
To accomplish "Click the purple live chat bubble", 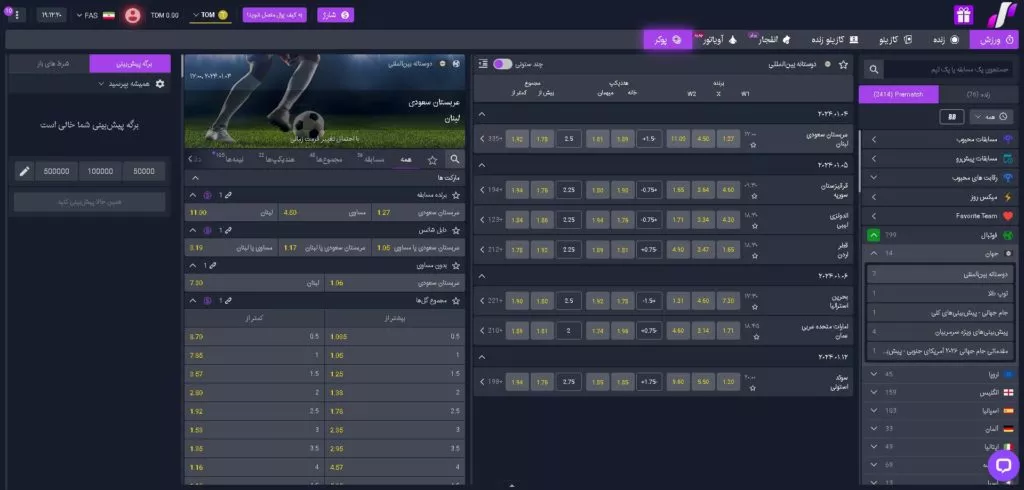I will 1002,465.
